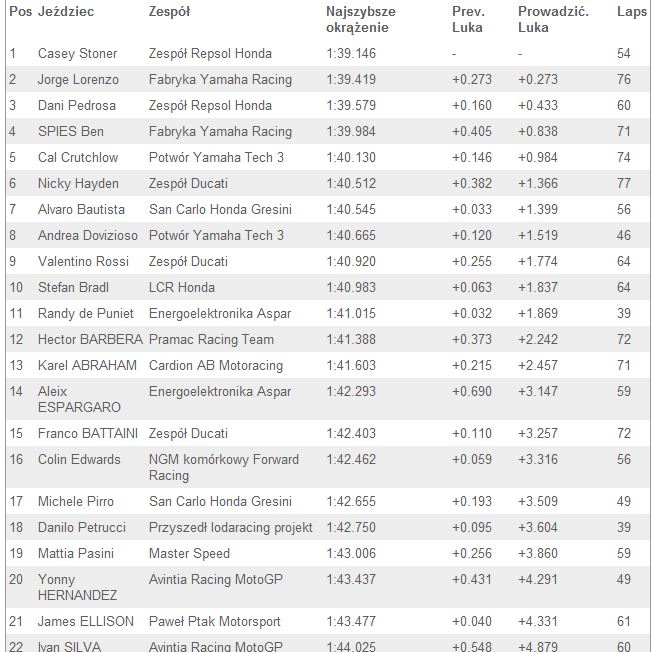This screenshot has width=651, height=652.
Task: Select the Jorge Lorenzo row
Action: click(x=328, y=79)
